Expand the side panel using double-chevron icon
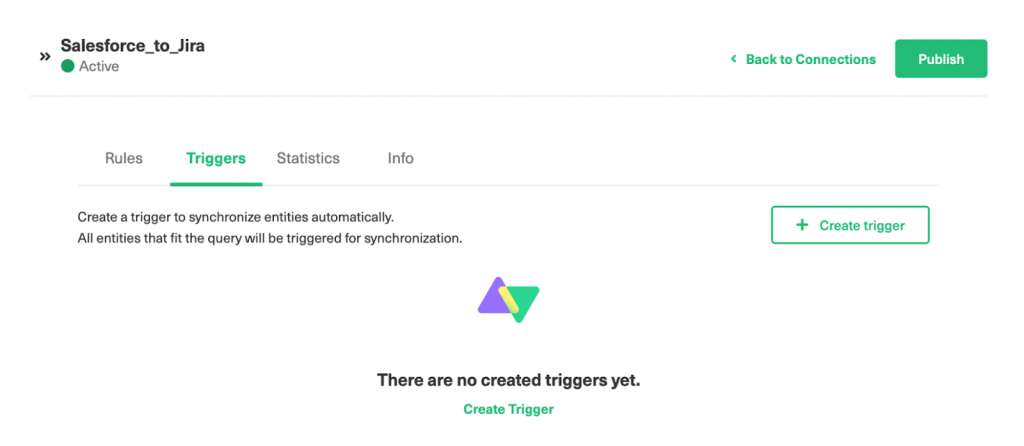 (x=45, y=57)
